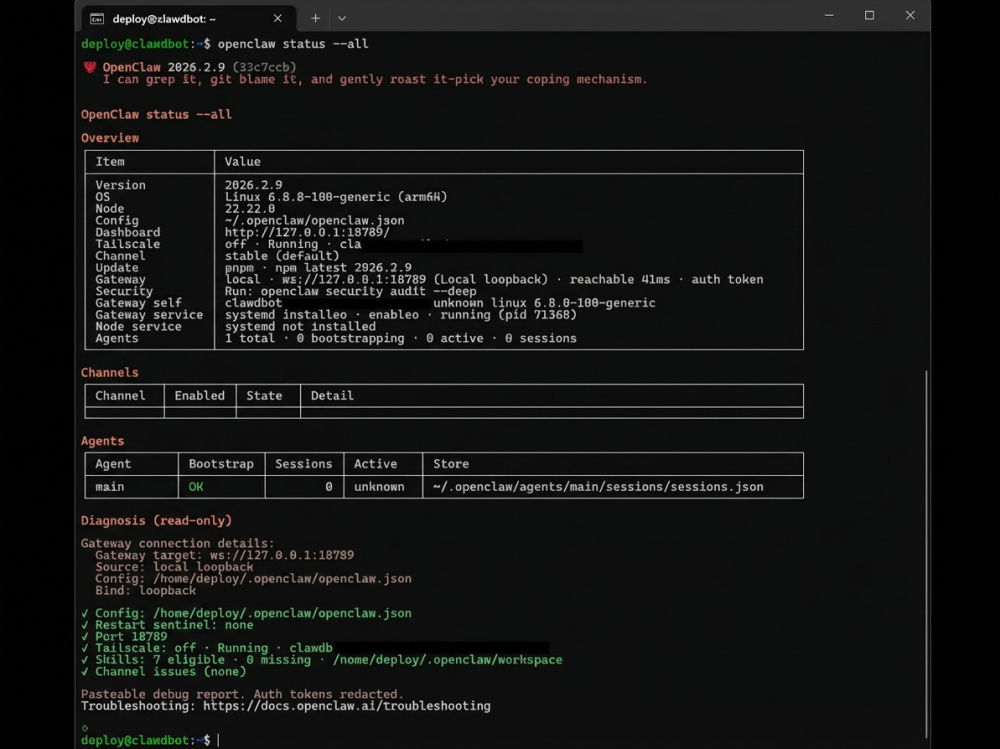
Task: Maximize the terminal window
Action: coord(869,15)
